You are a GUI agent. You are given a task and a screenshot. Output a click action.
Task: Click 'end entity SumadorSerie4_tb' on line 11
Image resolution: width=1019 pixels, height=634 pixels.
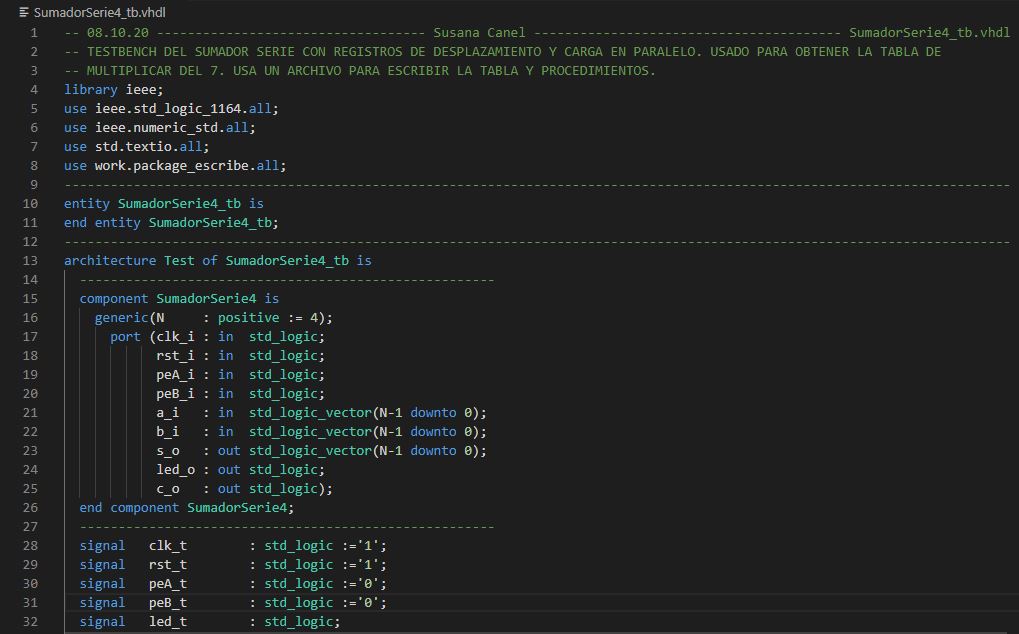tap(171, 222)
